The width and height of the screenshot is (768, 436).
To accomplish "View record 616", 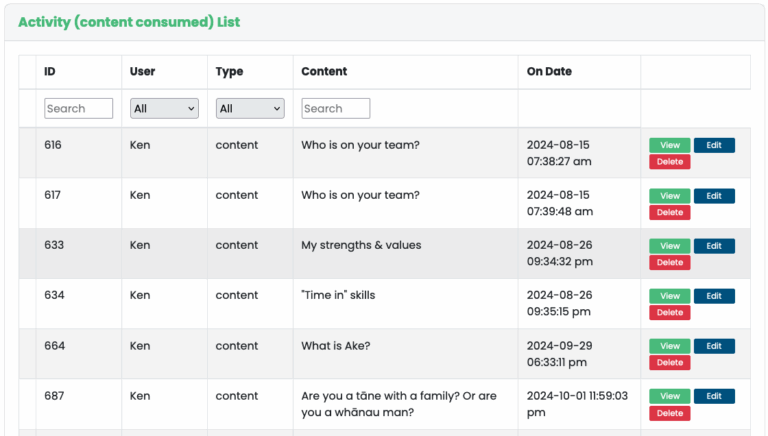I will click(x=670, y=145).
